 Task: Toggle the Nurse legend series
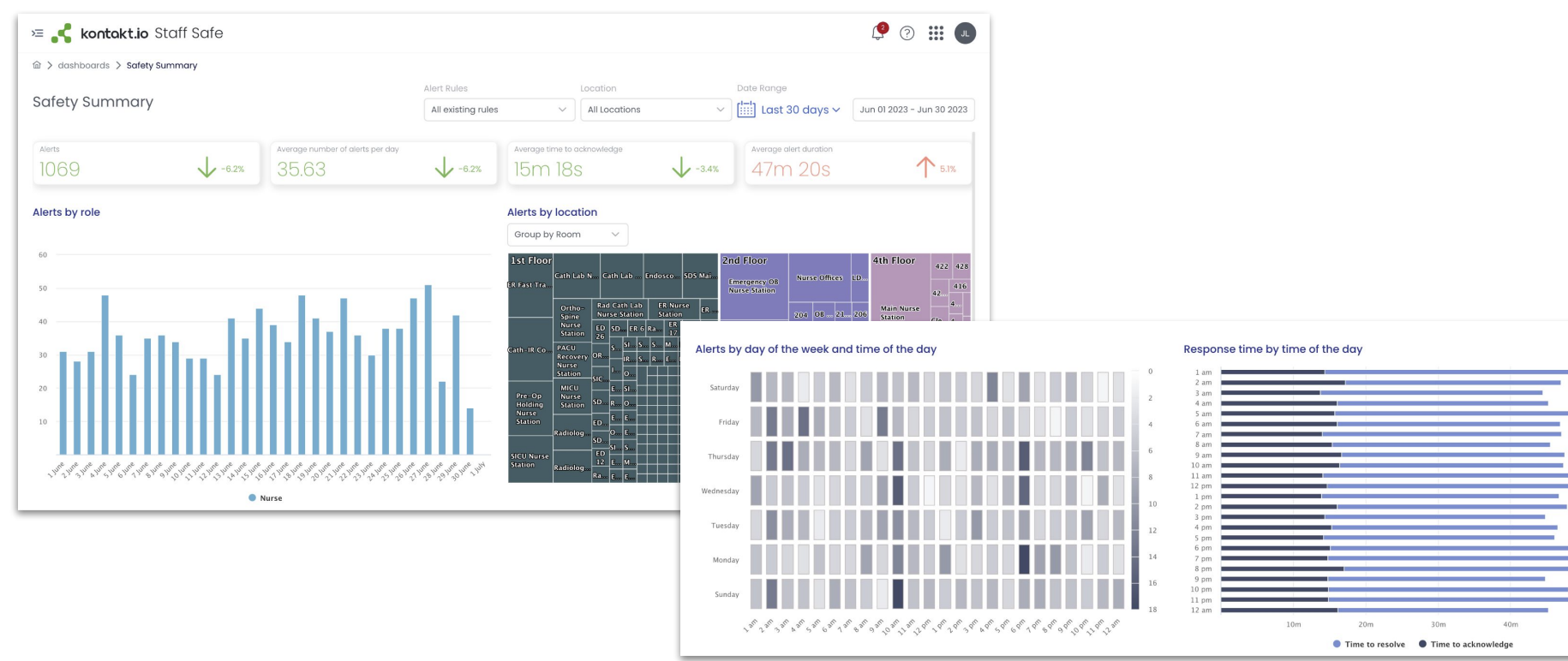pyautogui.click(x=265, y=497)
